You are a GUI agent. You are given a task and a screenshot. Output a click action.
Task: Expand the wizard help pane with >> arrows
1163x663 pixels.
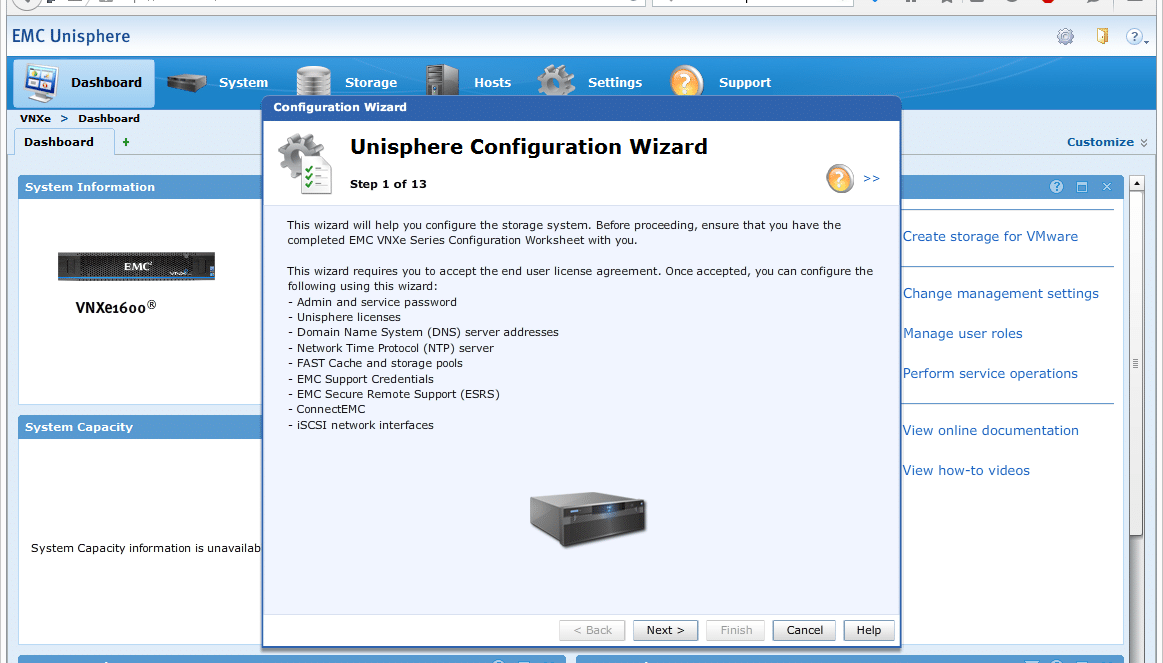(872, 179)
